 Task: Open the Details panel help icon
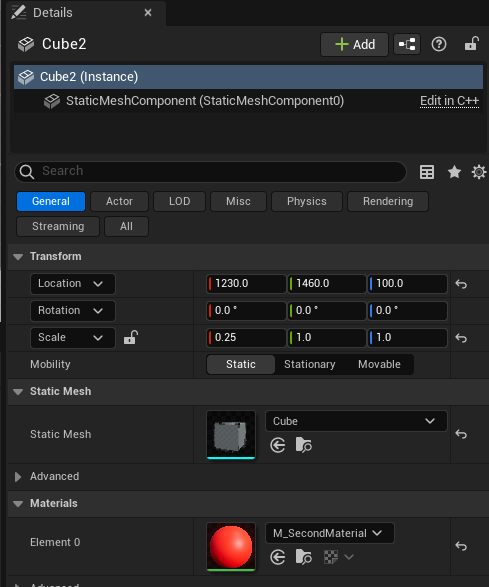[438, 44]
